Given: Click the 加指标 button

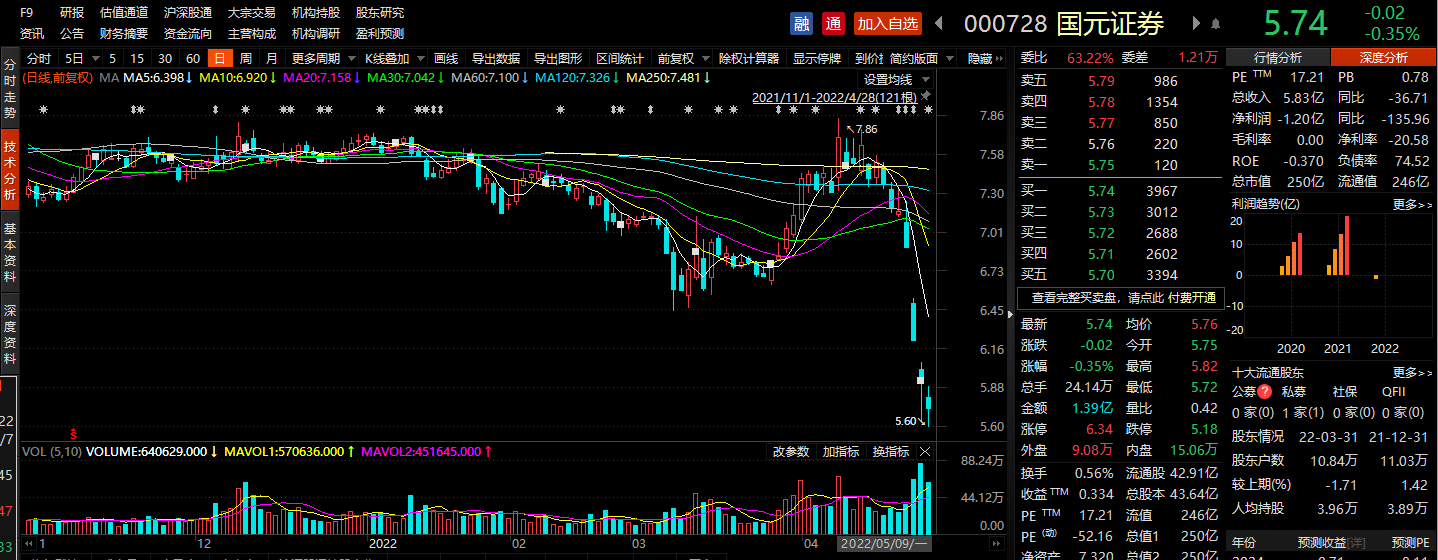Looking at the screenshot, I should [841, 452].
